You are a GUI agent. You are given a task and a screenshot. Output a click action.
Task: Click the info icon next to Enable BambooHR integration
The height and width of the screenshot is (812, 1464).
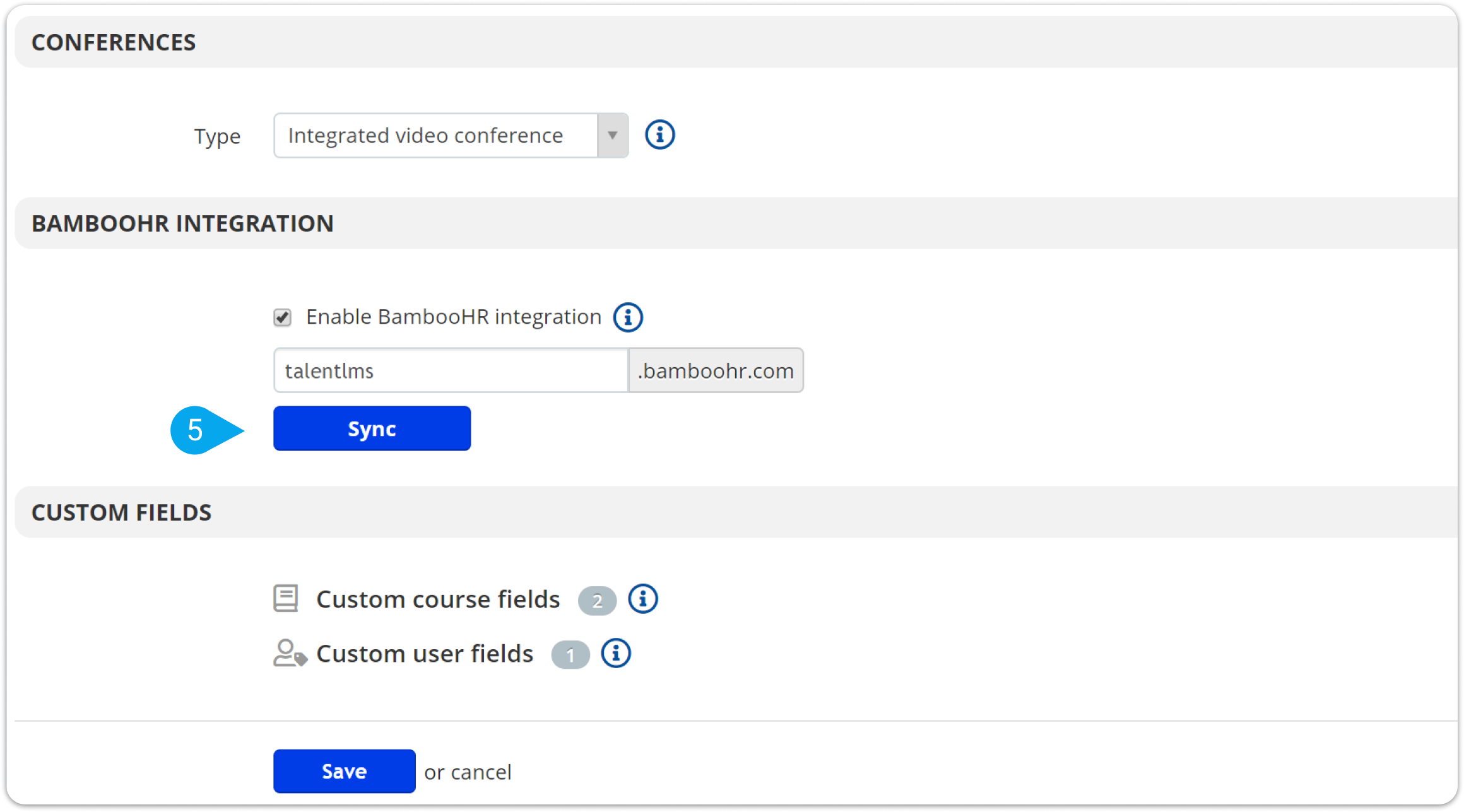(x=629, y=317)
